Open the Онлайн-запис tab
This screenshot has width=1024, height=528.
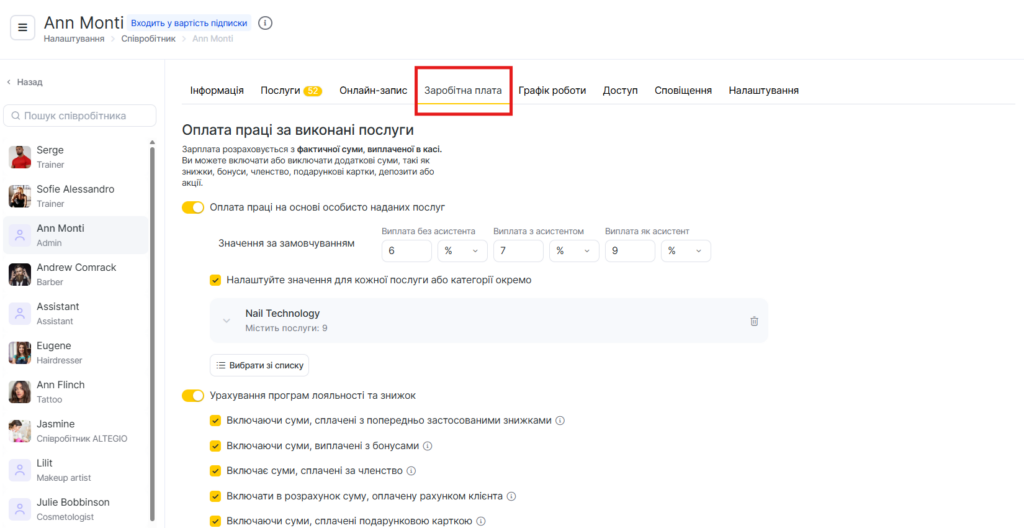(x=373, y=90)
